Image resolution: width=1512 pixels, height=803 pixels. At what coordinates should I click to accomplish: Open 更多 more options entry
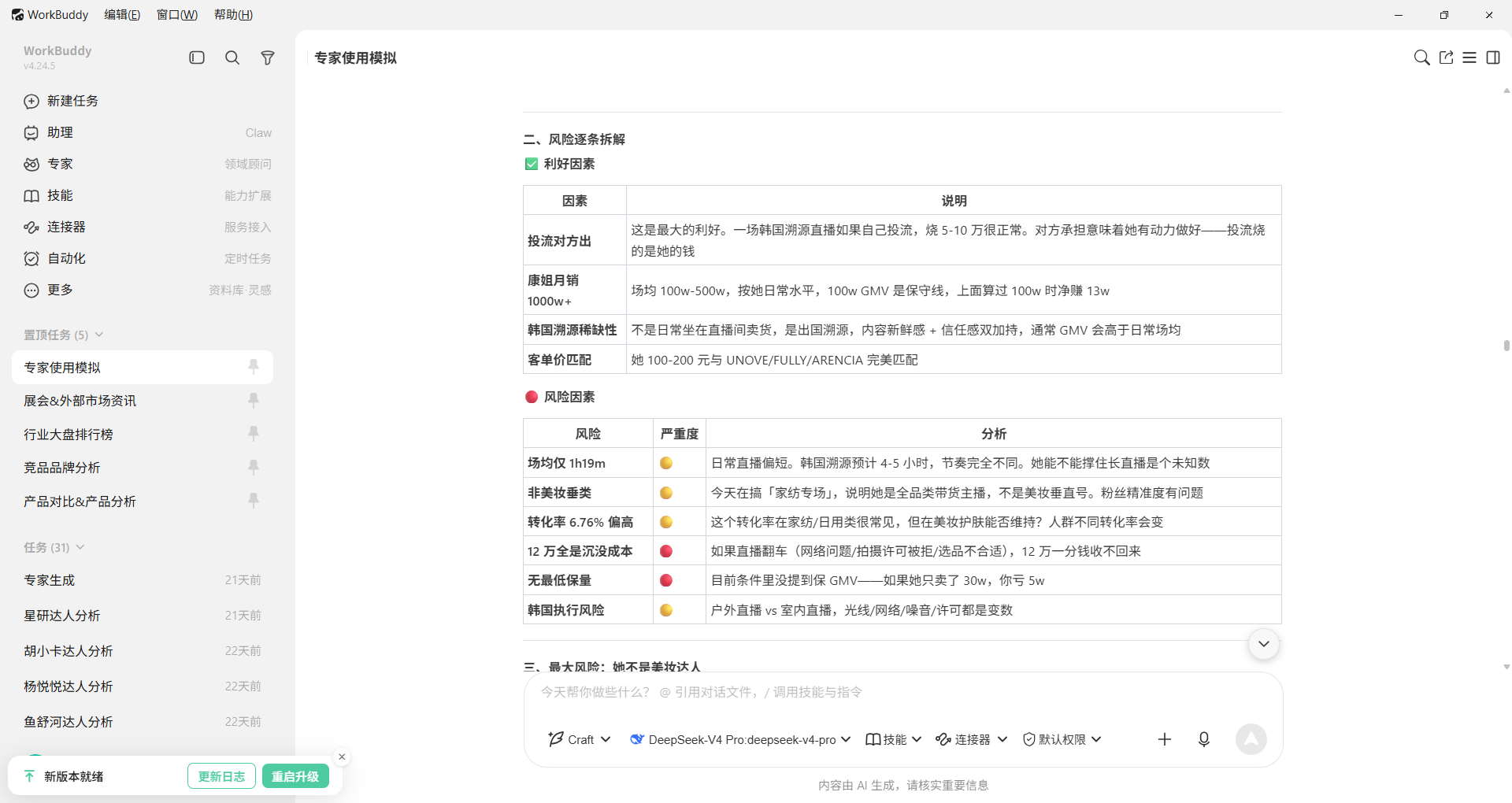coord(147,290)
